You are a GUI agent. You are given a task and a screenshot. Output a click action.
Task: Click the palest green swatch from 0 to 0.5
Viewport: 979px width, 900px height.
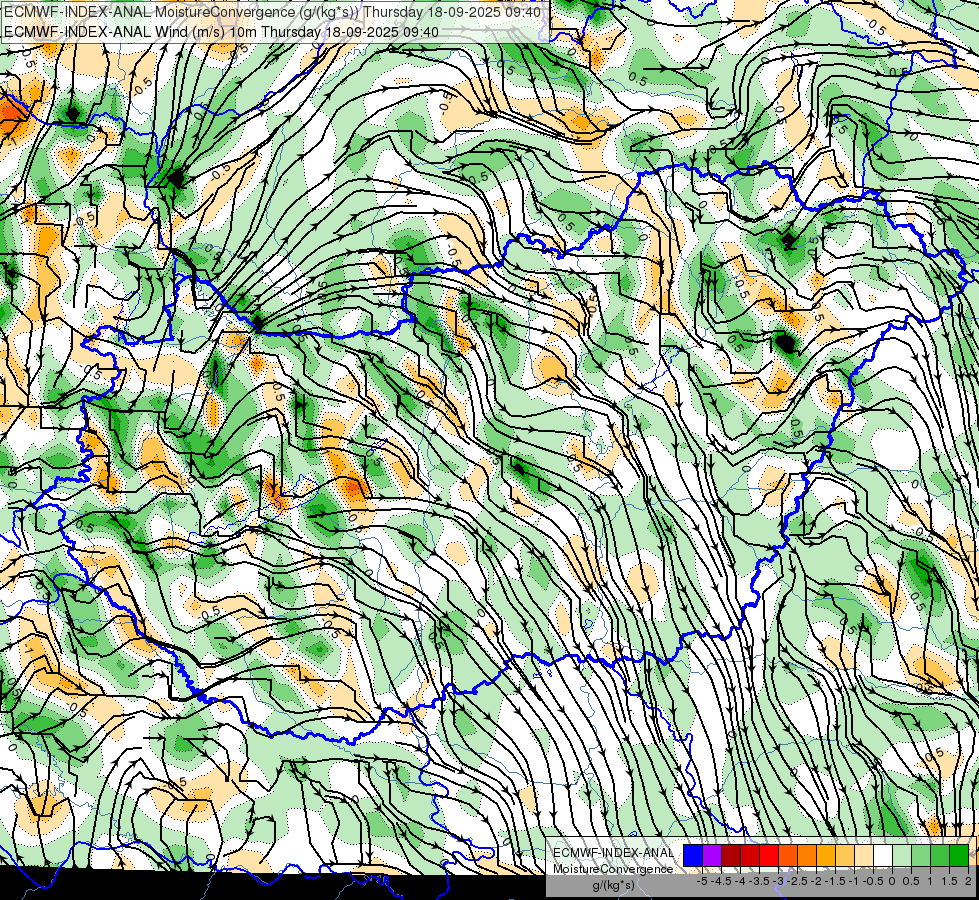click(x=902, y=856)
